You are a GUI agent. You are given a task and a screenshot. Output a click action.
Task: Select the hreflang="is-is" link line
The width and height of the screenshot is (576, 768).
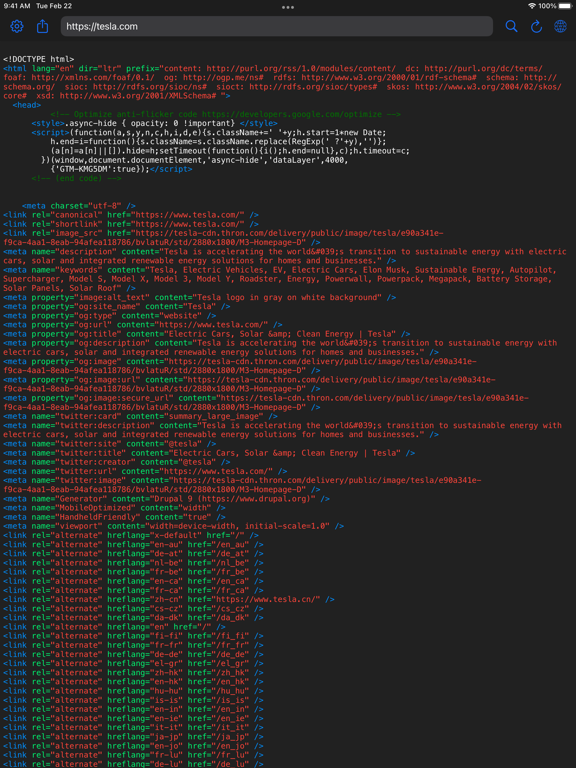point(133,700)
